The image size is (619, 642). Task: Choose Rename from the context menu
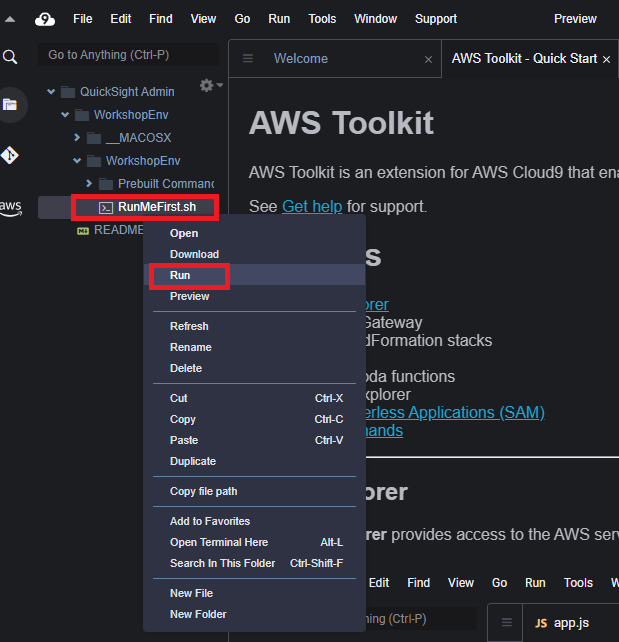coord(254,347)
